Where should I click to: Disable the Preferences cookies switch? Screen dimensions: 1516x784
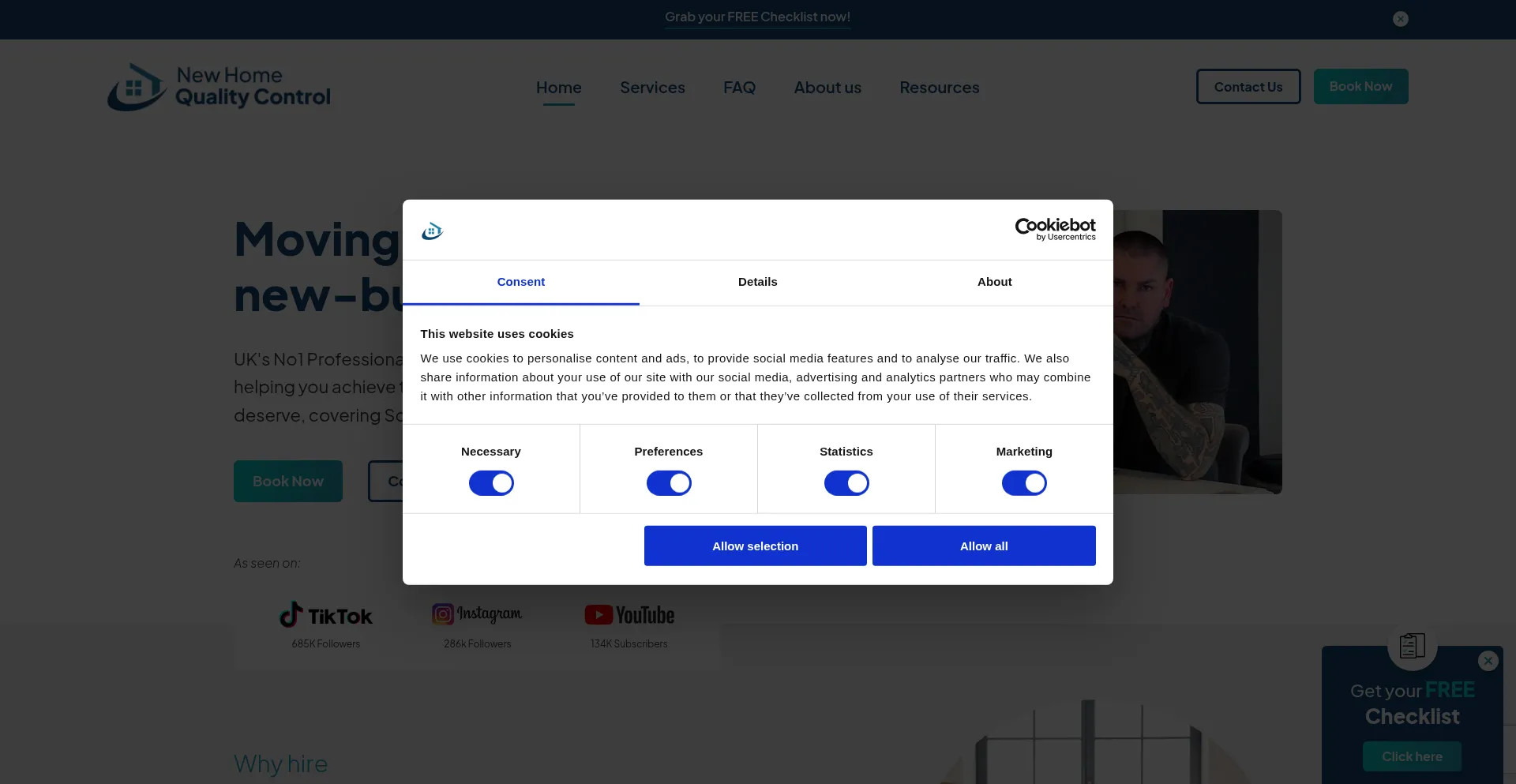(669, 483)
